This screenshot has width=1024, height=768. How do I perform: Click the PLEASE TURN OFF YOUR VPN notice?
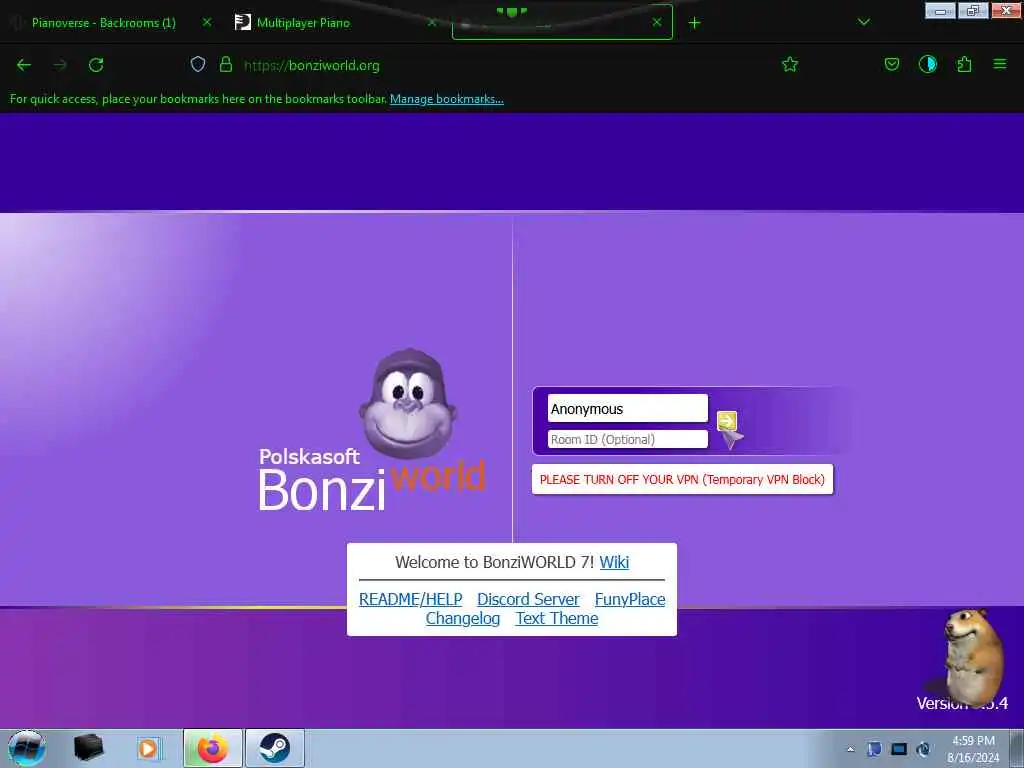click(682, 479)
